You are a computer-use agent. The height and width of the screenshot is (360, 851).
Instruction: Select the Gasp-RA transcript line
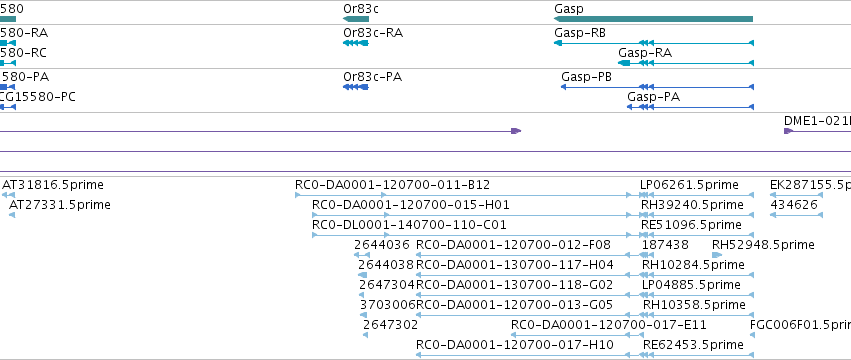(x=686, y=63)
